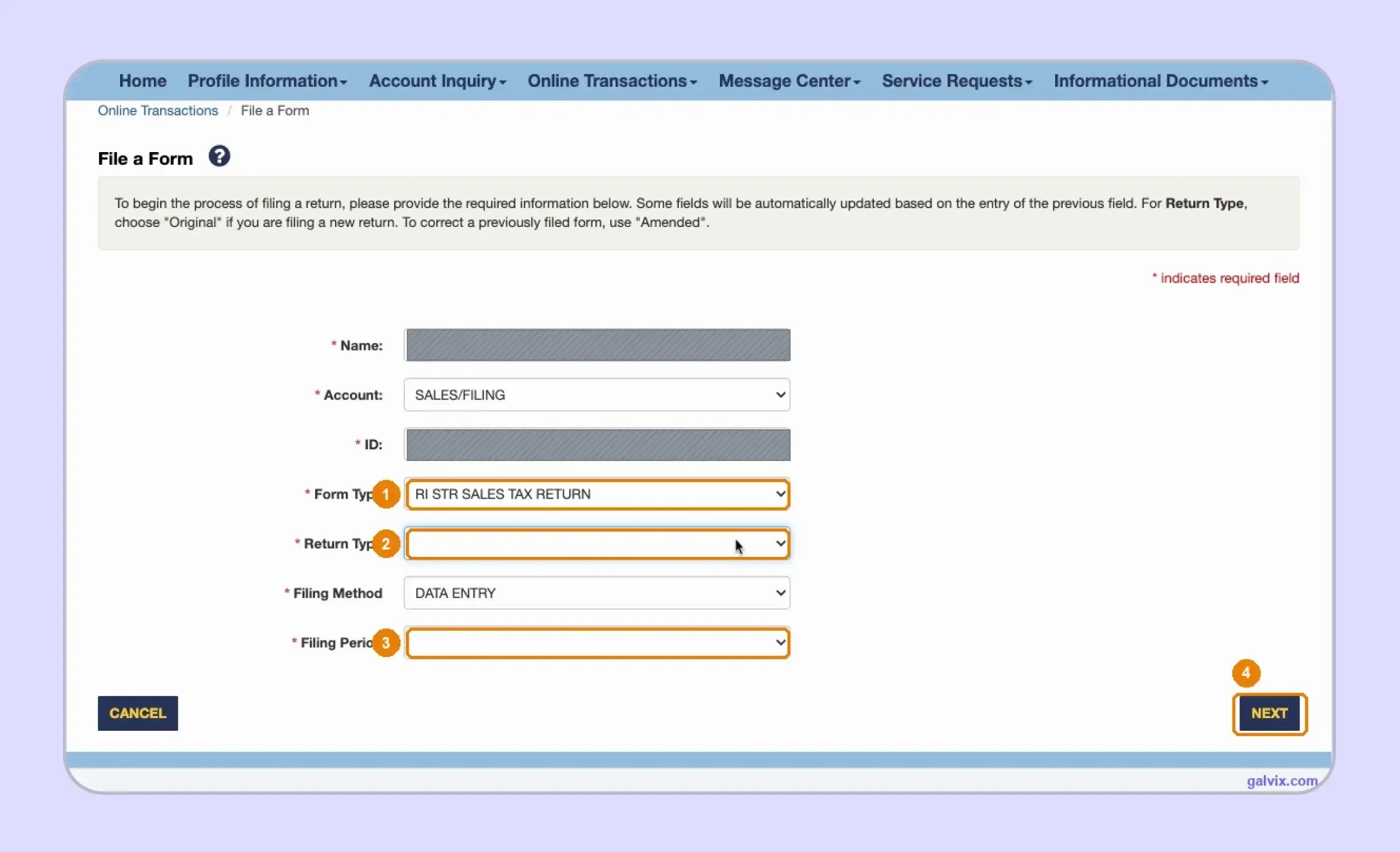Image resolution: width=1400 pixels, height=852 pixels.
Task: Click the ID input field
Action: [x=597, y=444]
